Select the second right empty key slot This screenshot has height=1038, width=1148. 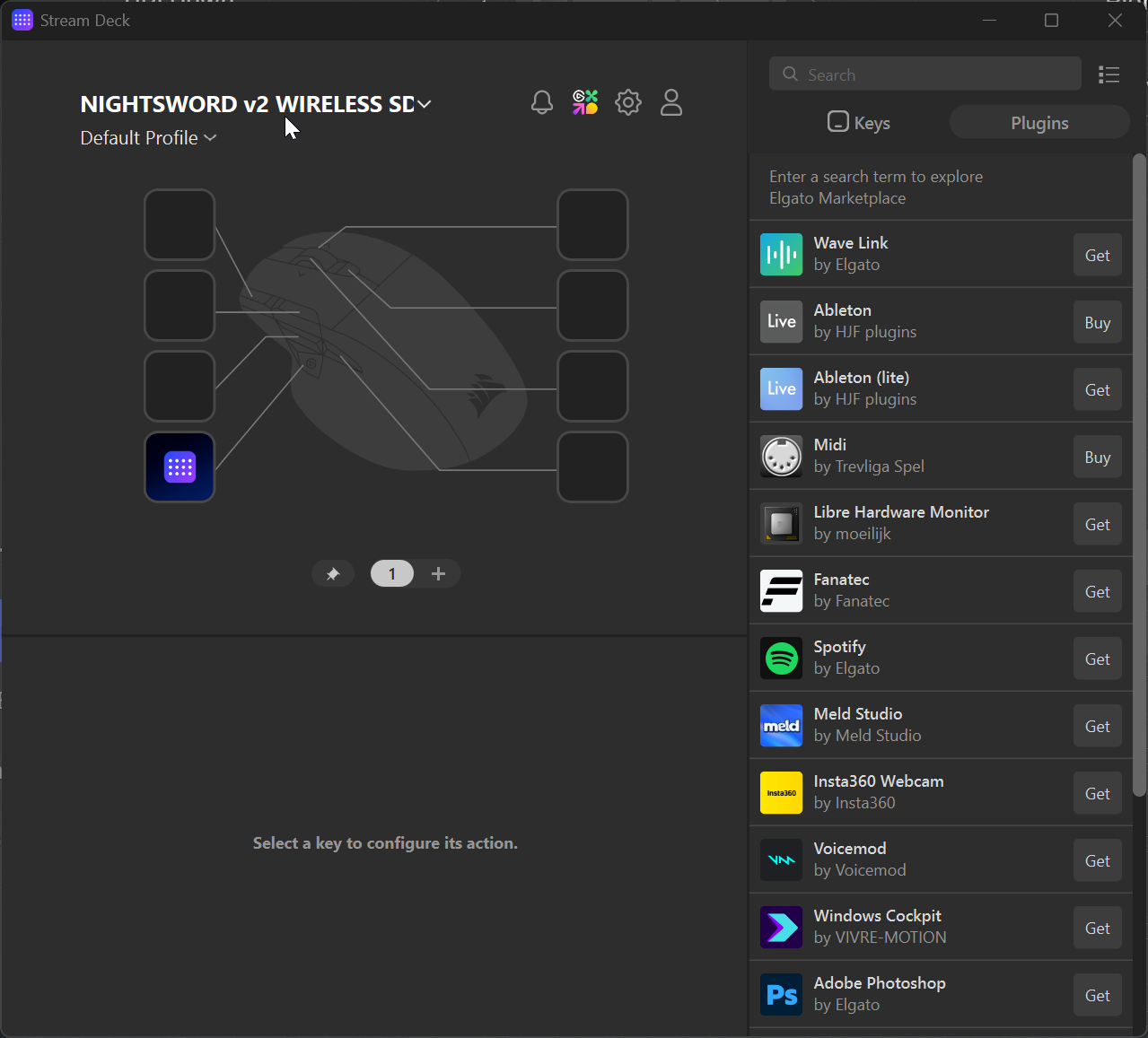coord(592,305)
